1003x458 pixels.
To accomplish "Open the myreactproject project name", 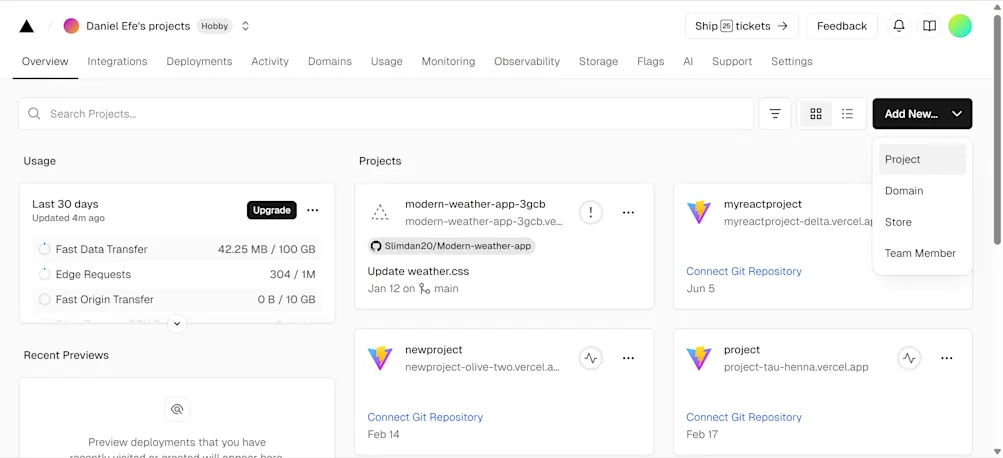I will point(762,204).
